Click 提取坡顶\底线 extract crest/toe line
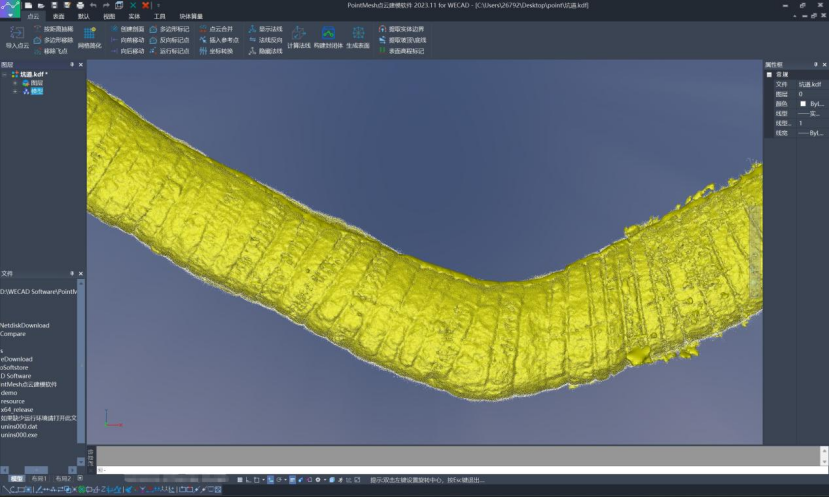 402,40
